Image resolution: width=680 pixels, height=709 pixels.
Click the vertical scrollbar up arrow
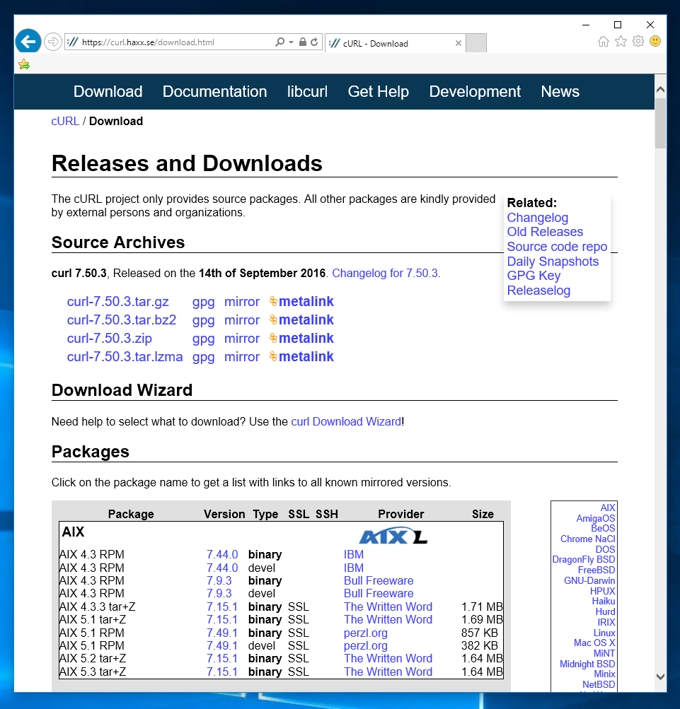pyautogui.click(x=660, y=90)
